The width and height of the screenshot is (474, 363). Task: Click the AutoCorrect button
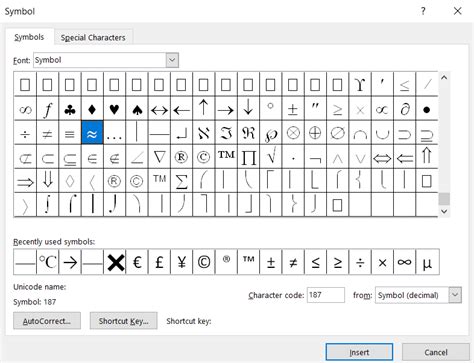[47, 321]
